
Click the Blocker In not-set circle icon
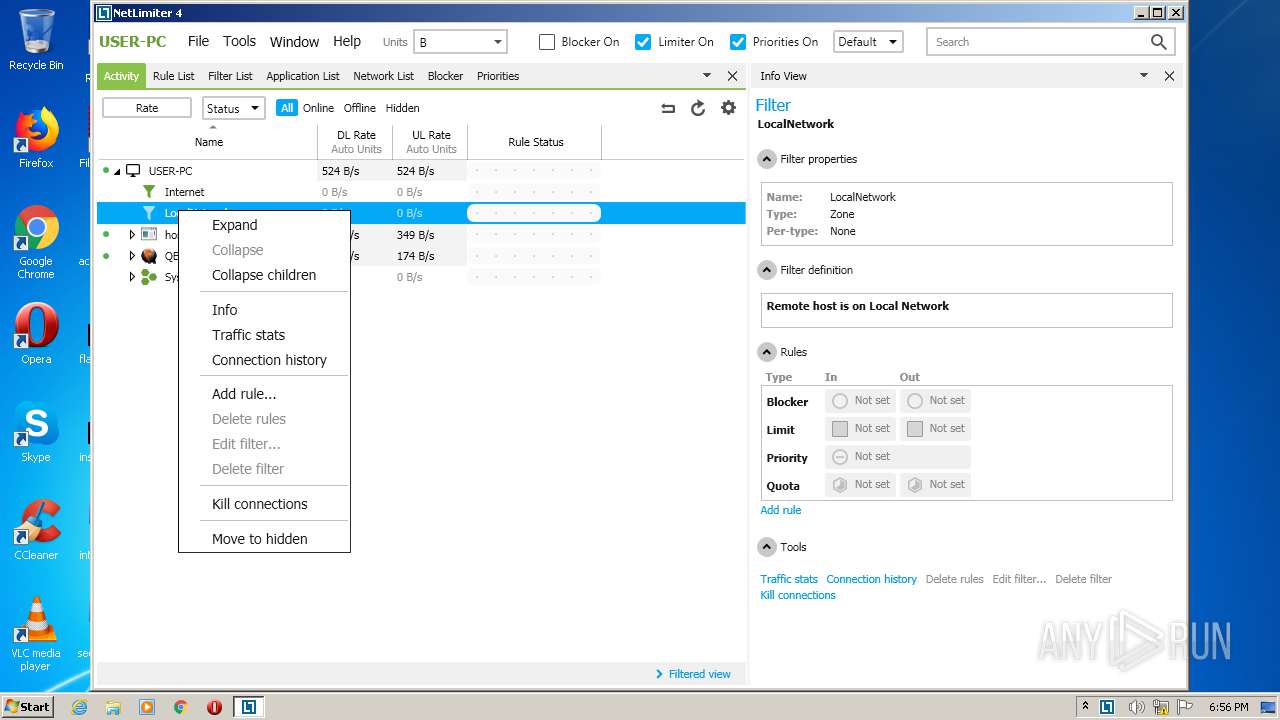tap(840, 401)
